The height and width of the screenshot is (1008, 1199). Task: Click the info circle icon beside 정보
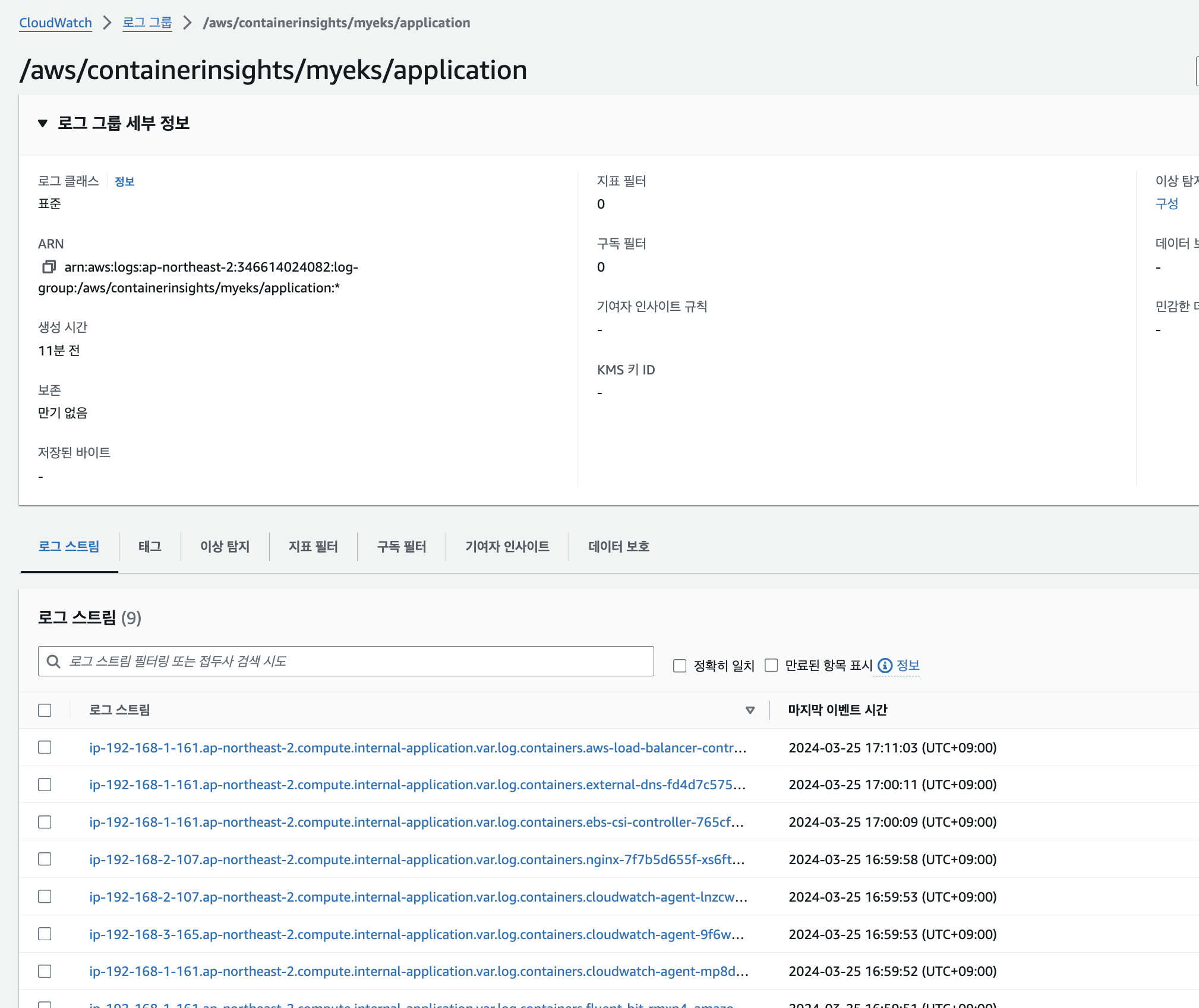(x=885, y=665)
